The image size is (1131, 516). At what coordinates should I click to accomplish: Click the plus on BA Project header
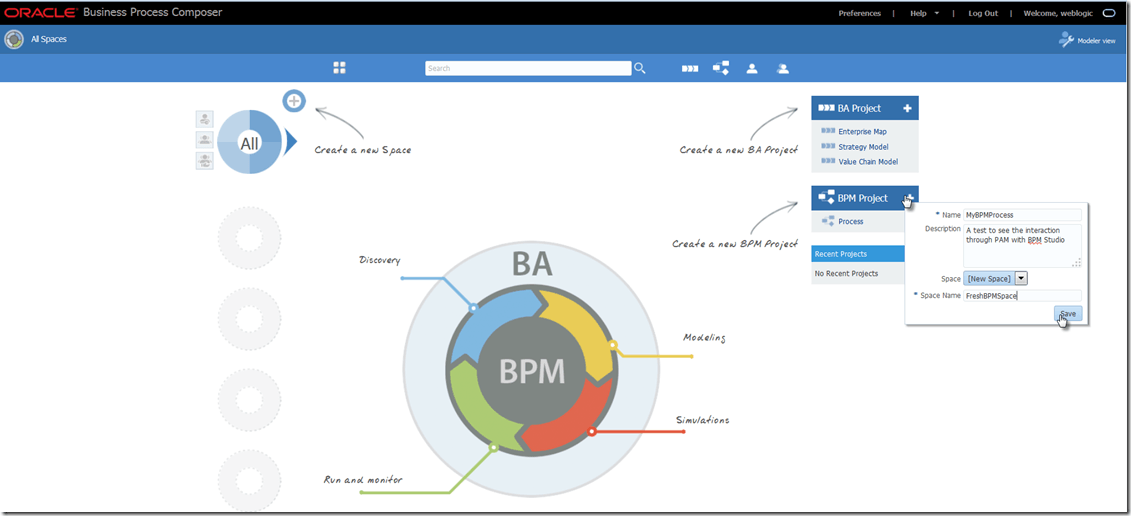[x=907, y=108]
